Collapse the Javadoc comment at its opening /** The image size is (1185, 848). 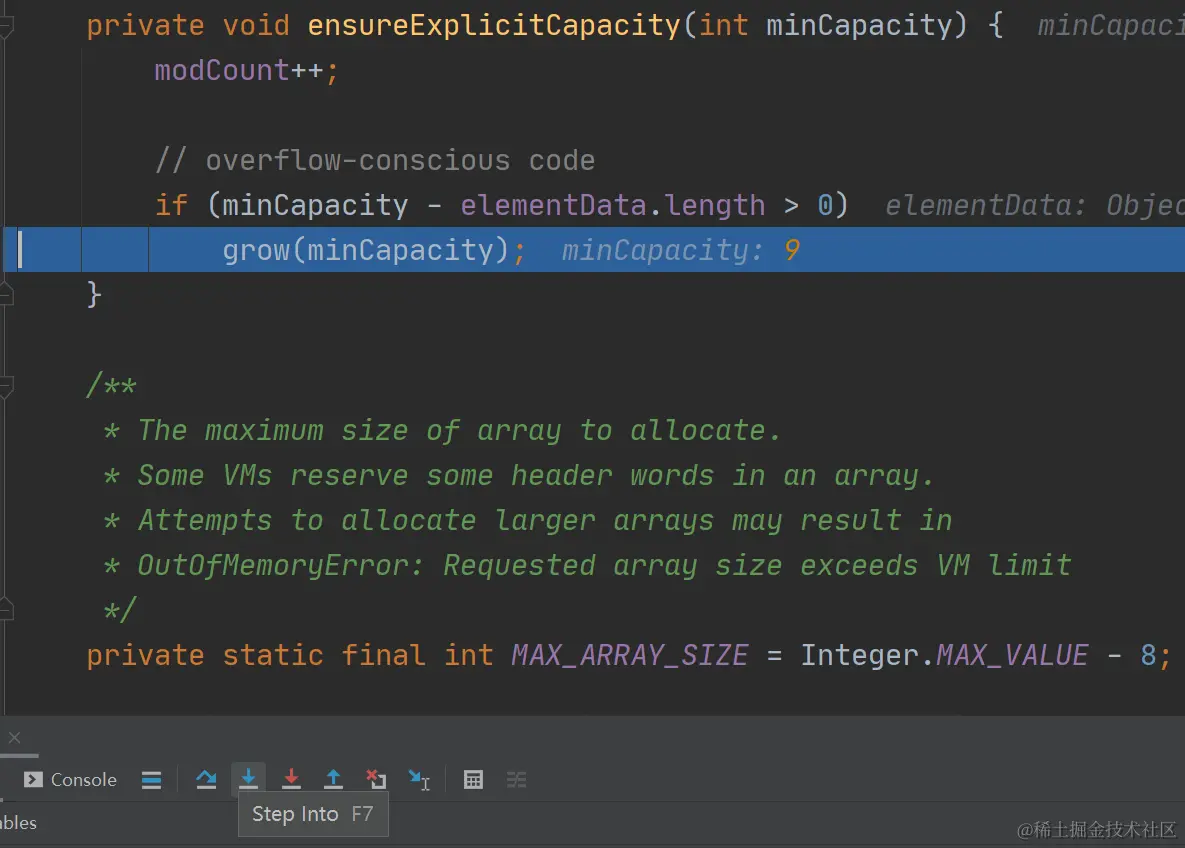pos(6,387)
